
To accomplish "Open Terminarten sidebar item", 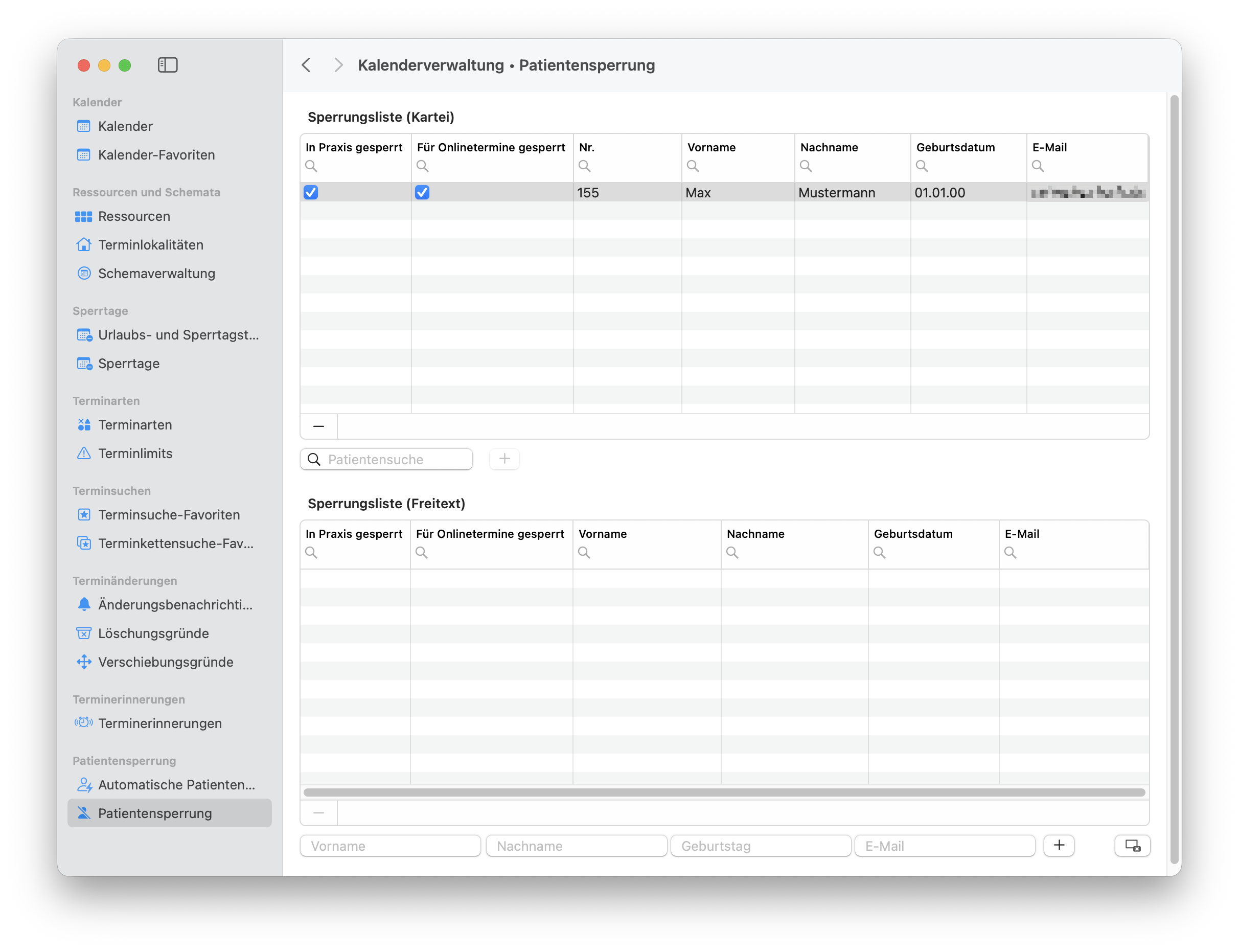I will [169, 424].
